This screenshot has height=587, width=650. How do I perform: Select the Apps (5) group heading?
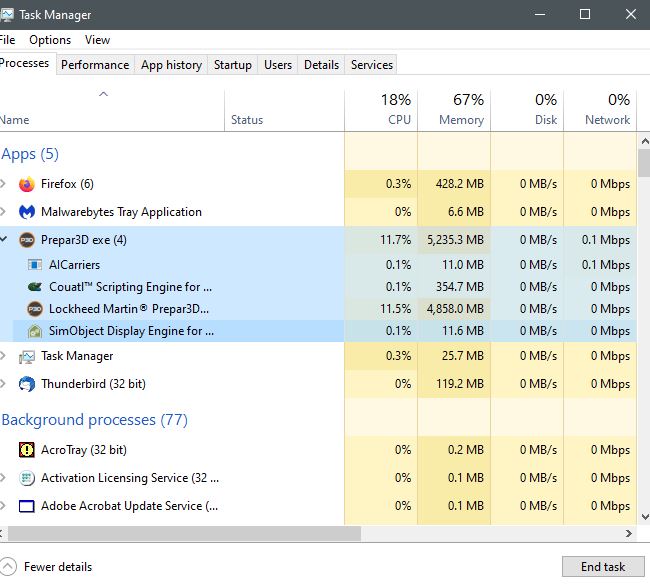tap(30, 154)
